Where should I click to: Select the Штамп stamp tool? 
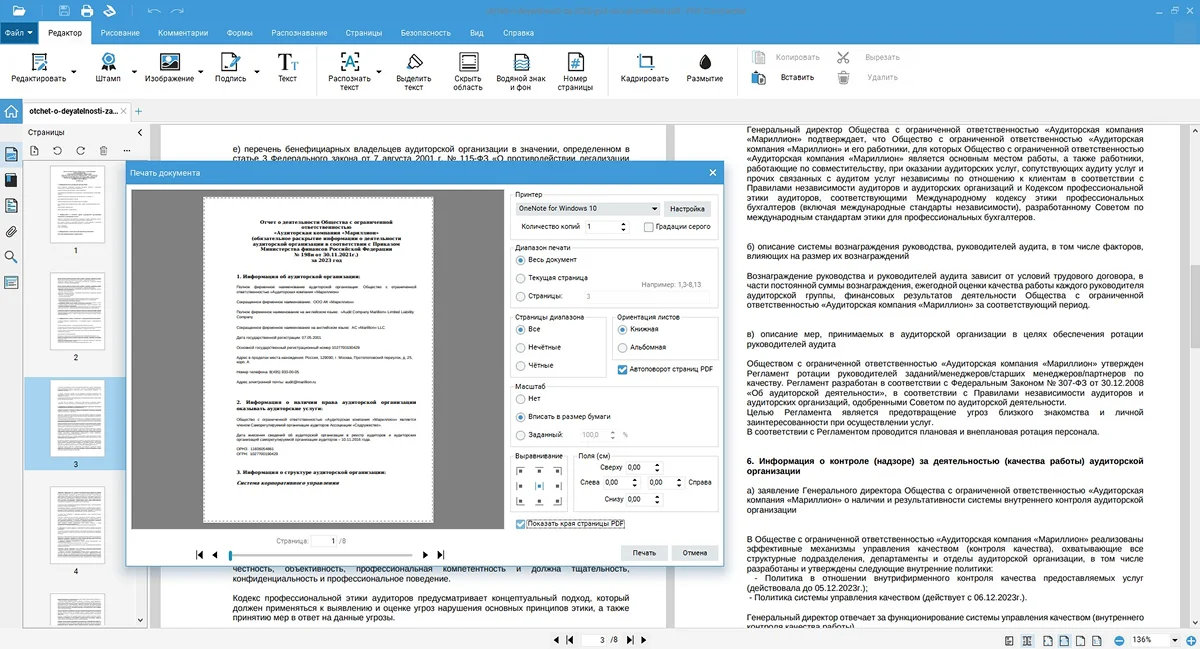108,68
